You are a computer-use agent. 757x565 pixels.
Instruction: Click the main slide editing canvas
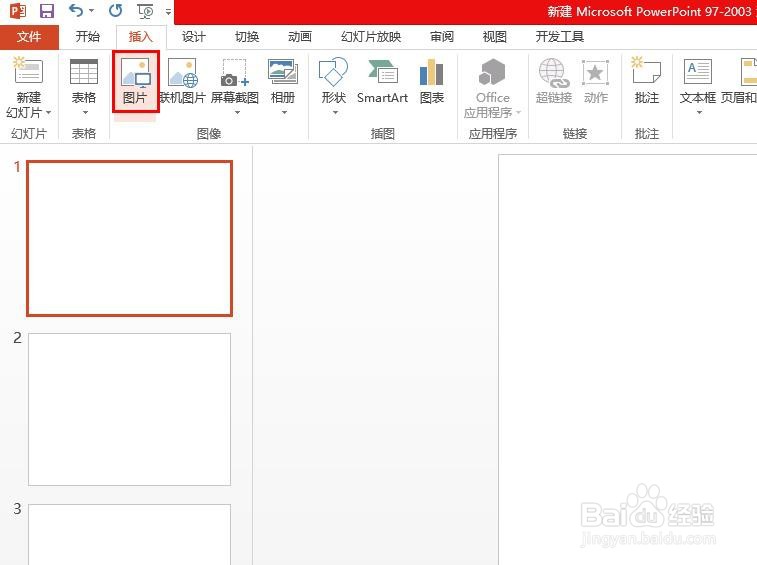point(628,360)
